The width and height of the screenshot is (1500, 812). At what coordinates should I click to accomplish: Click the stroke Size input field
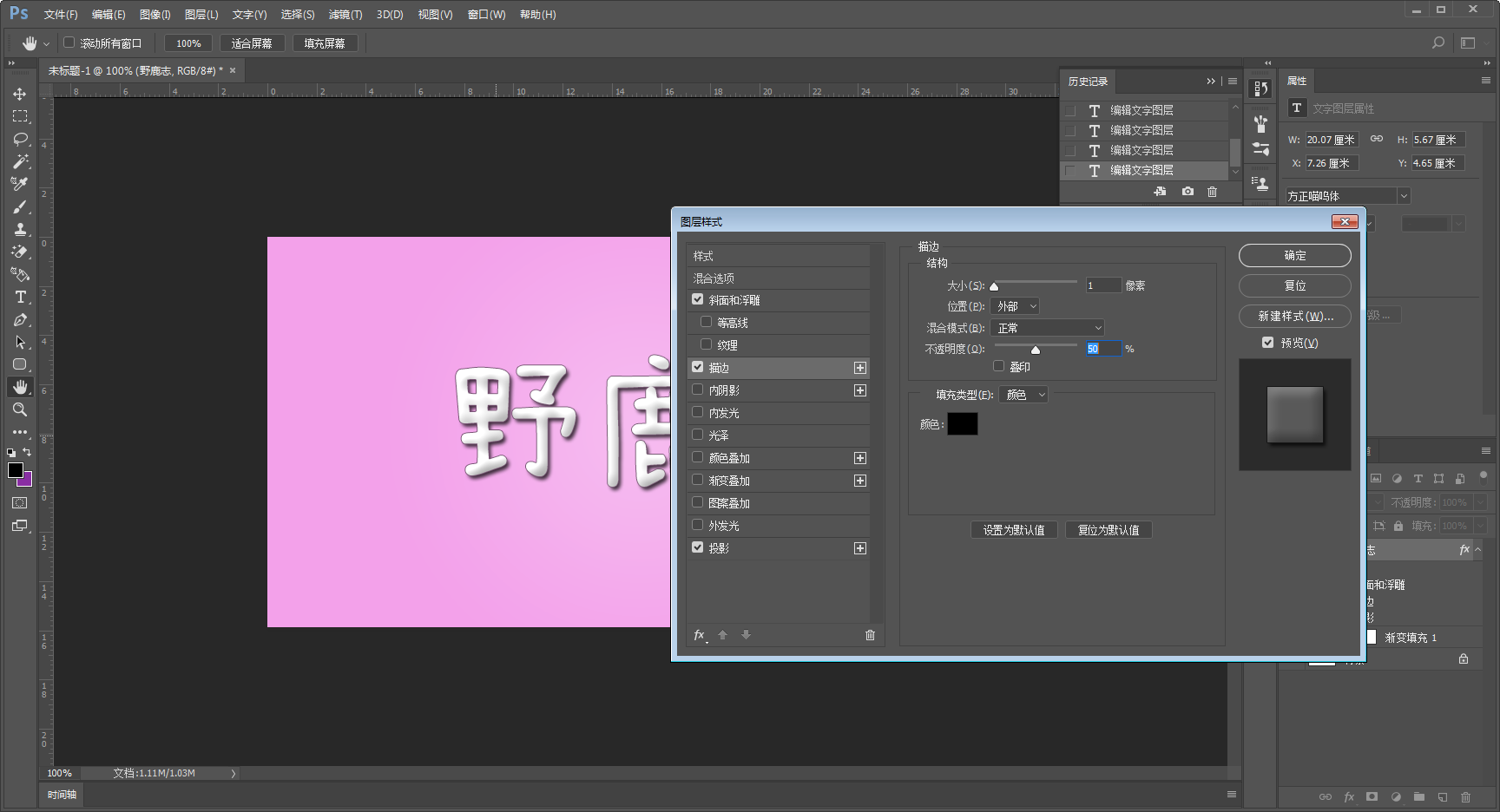point(1103,285)
